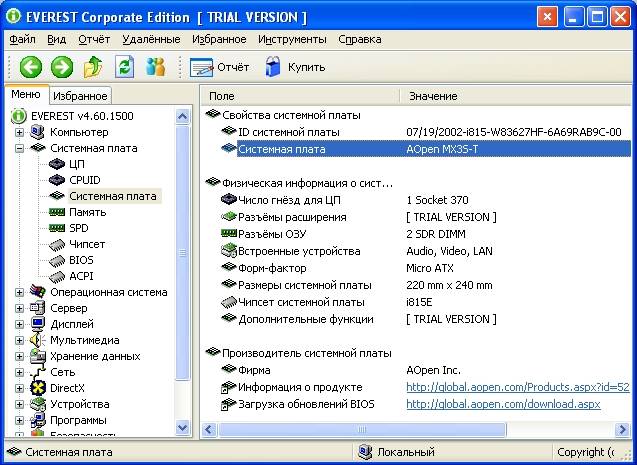637x465 pixels.
Task: Expand the Компьютер tree node
Action: 19,132
